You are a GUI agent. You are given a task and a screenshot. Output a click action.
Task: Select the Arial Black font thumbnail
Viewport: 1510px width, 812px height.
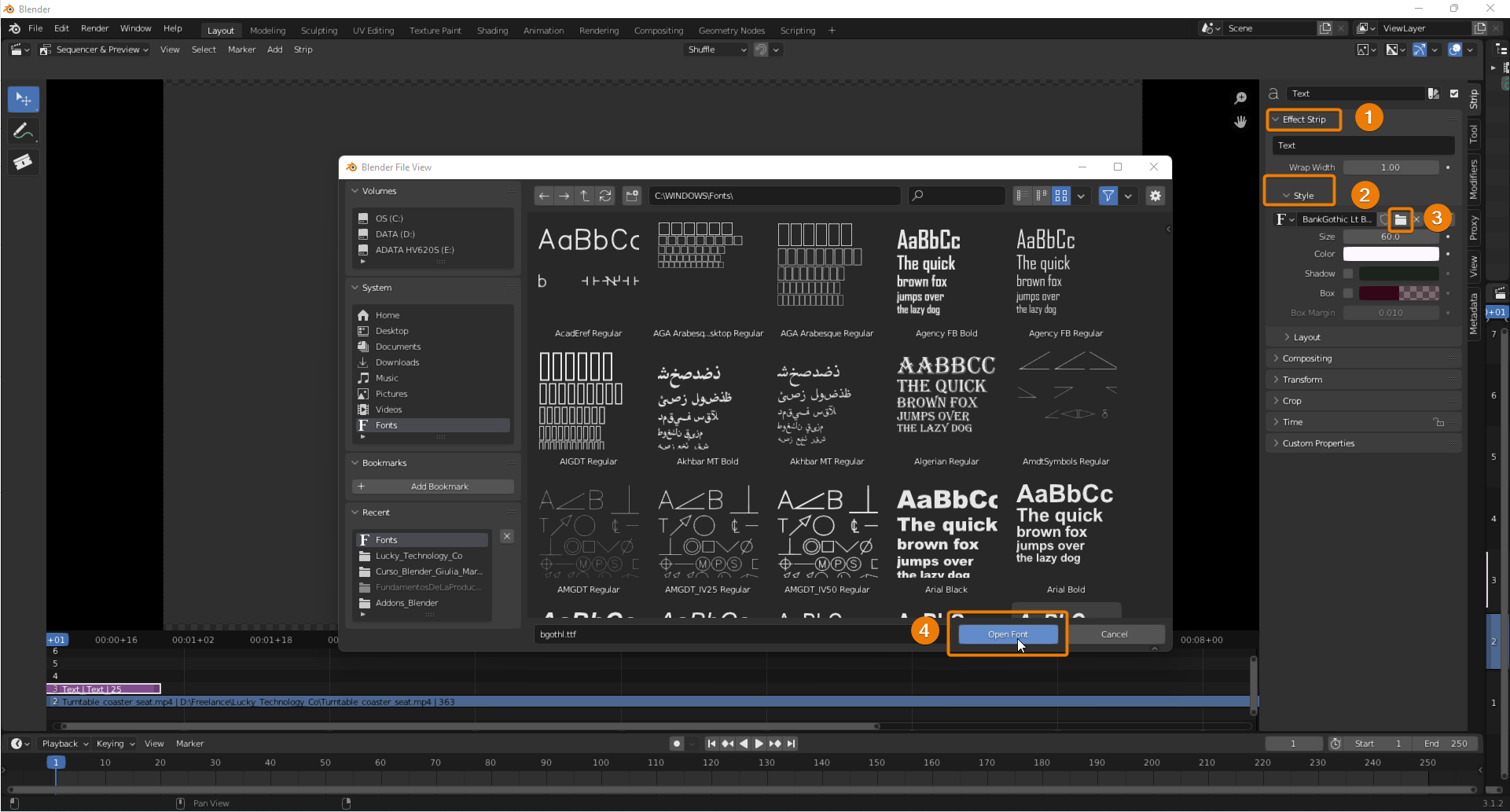(946, 540)
